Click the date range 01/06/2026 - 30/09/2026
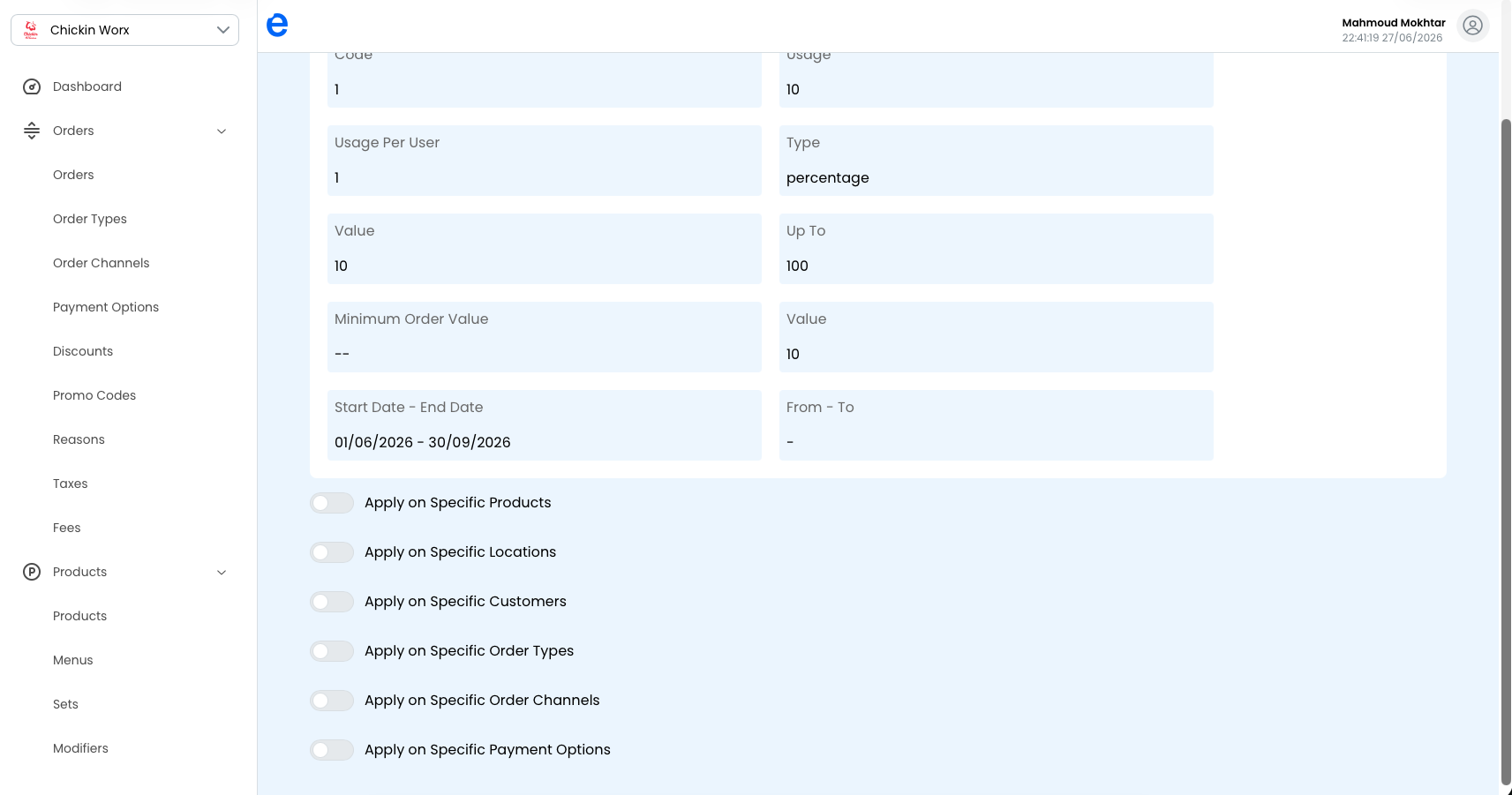The height and width of the screenshot is (795, 1512). click(x=423, y=442)
